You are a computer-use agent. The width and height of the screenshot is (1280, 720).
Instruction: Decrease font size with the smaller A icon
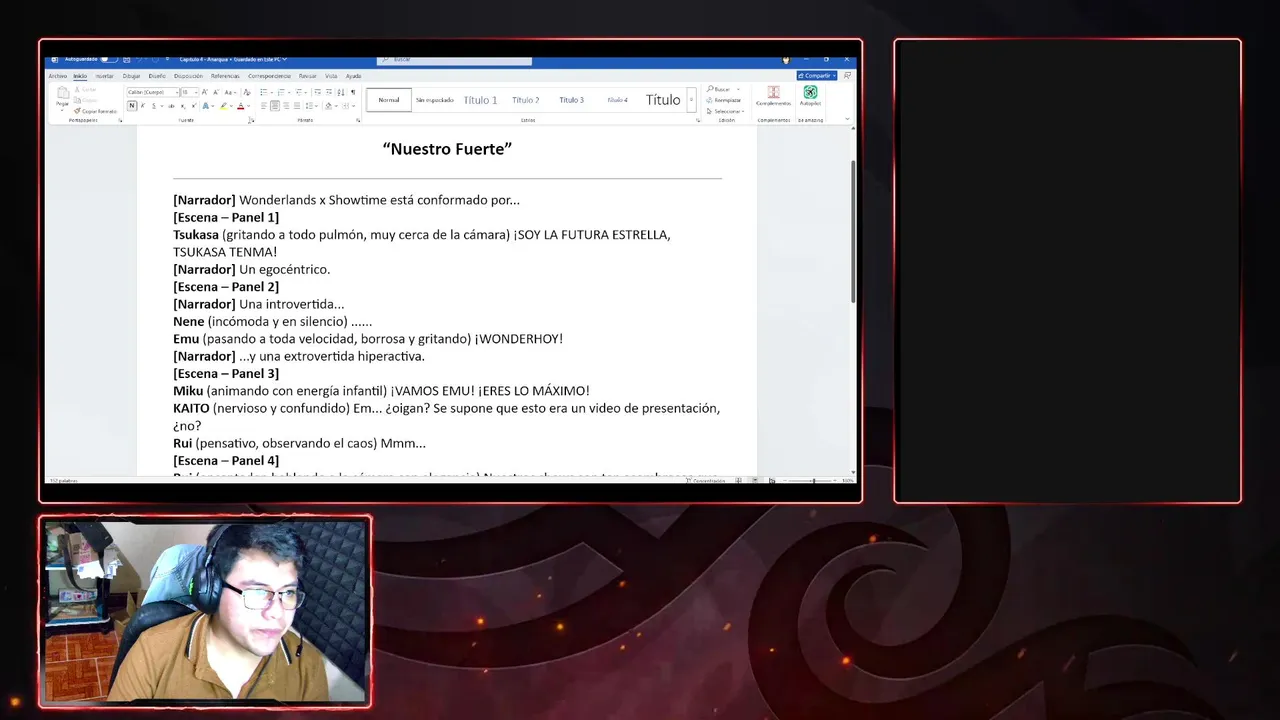(x=216, y=92)
